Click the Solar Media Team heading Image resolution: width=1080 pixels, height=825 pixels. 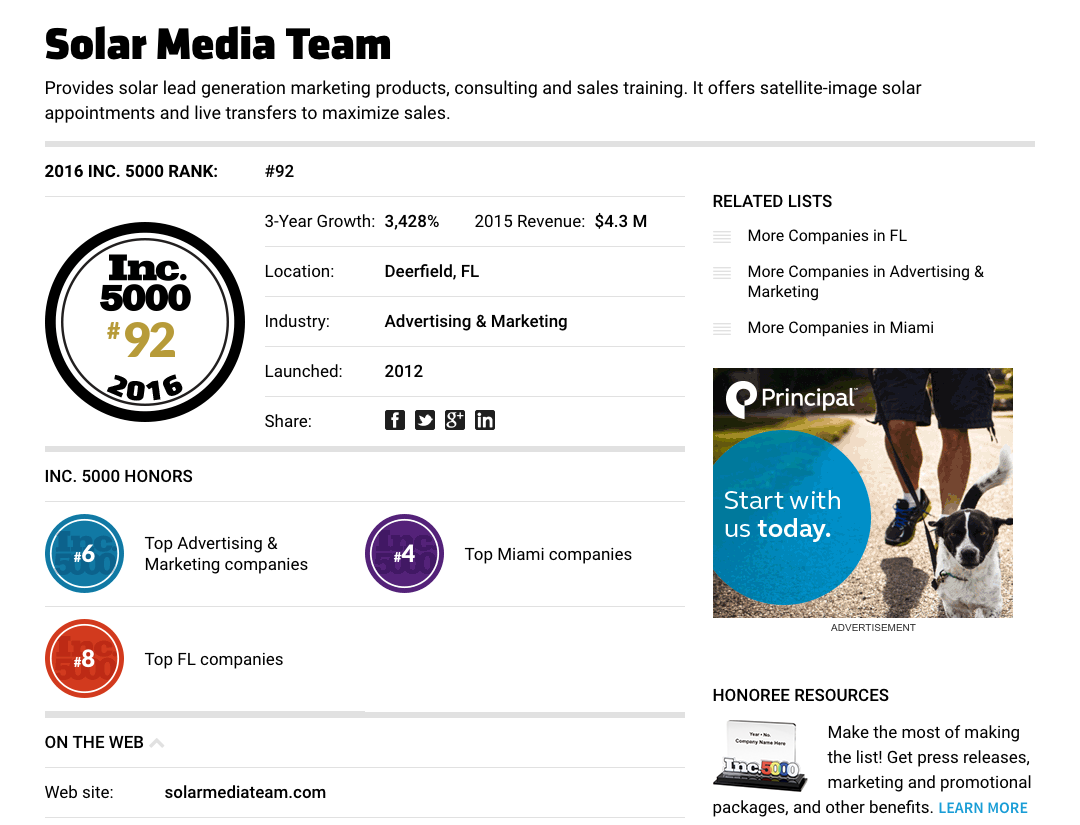click(218, 44)
